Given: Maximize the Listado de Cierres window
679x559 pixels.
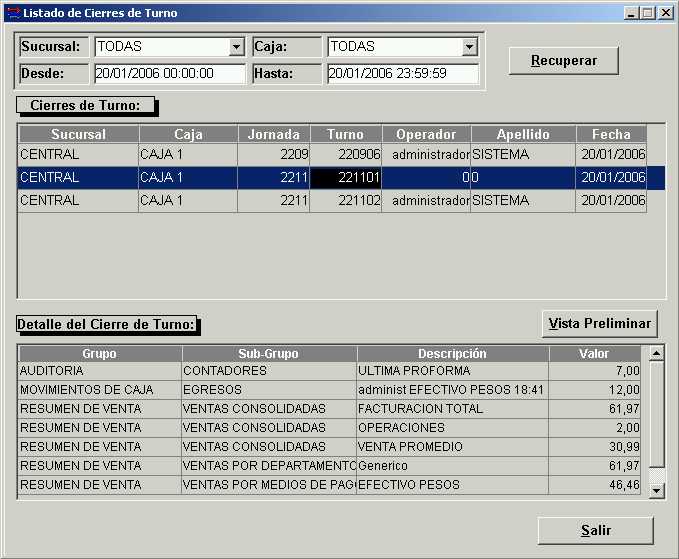Looking at the screenshot, I should (x=647, y=13).
